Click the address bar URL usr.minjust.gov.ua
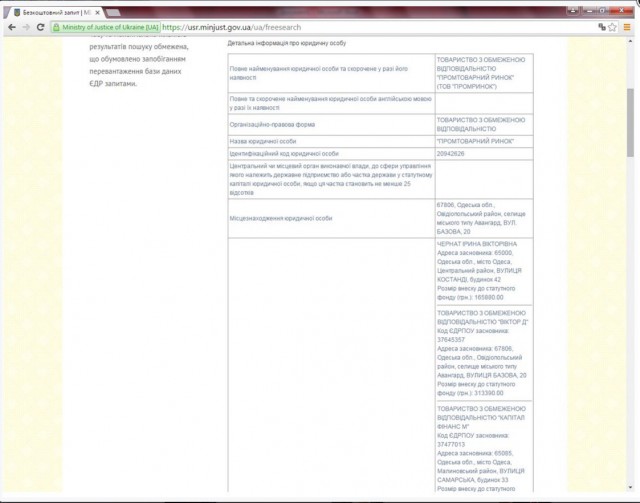Image resolution: width=640 pixels, height=503 pixels. [231, 27]
